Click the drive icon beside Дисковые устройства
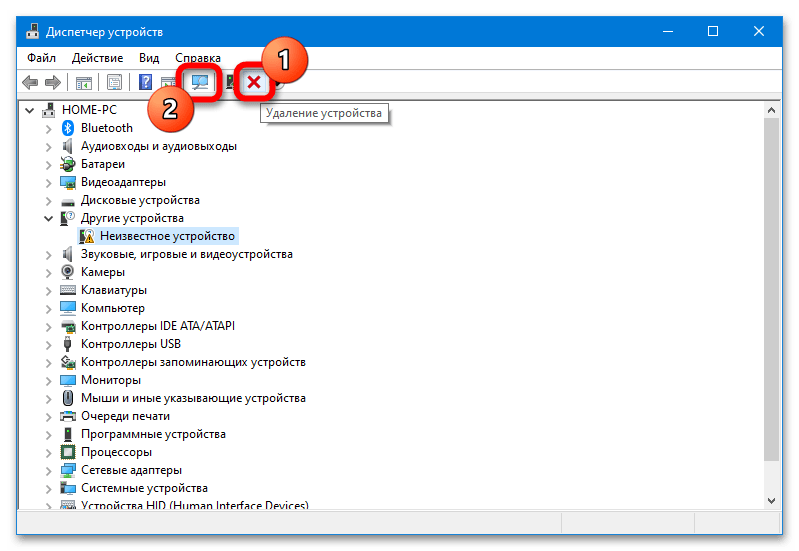The image size is (799, 551). 68,202
